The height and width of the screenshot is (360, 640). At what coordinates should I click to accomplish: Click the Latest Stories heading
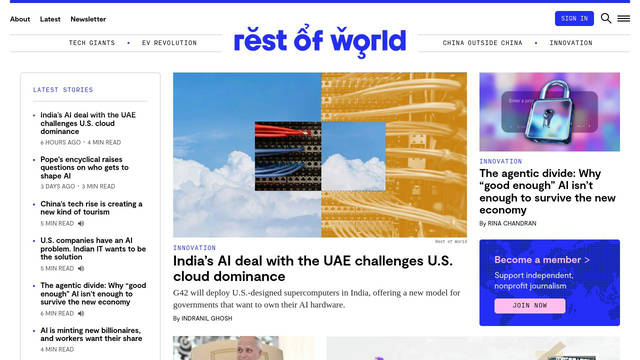[63, 90]
